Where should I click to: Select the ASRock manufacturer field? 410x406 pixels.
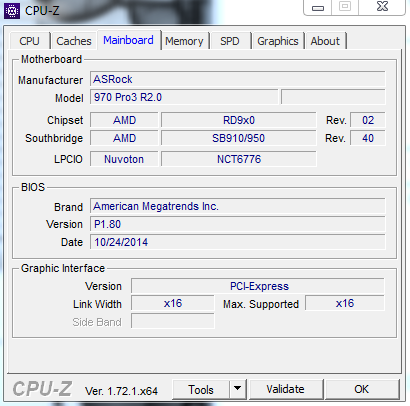point(238,79)
